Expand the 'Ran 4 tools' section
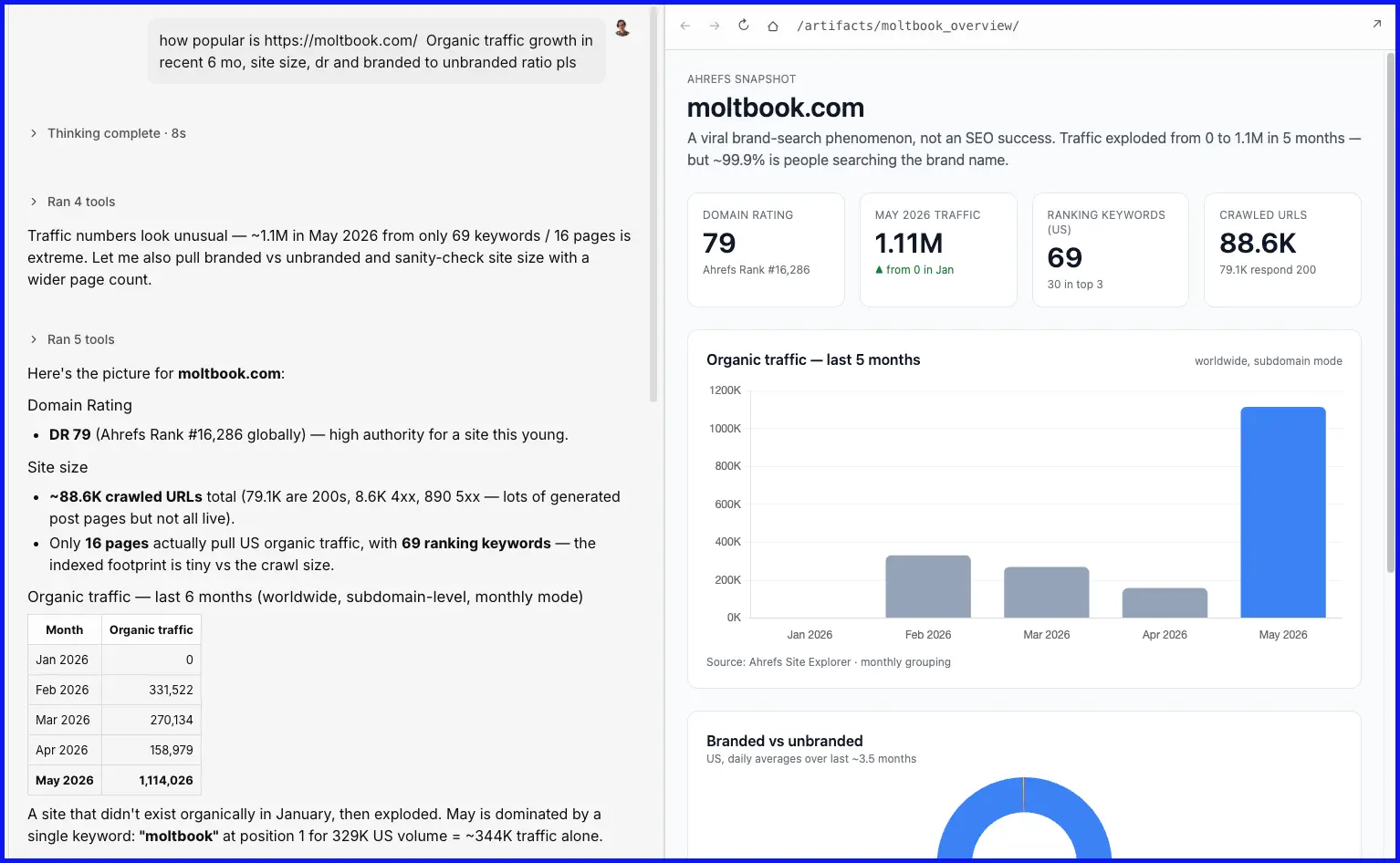 (x=72, y=202)
